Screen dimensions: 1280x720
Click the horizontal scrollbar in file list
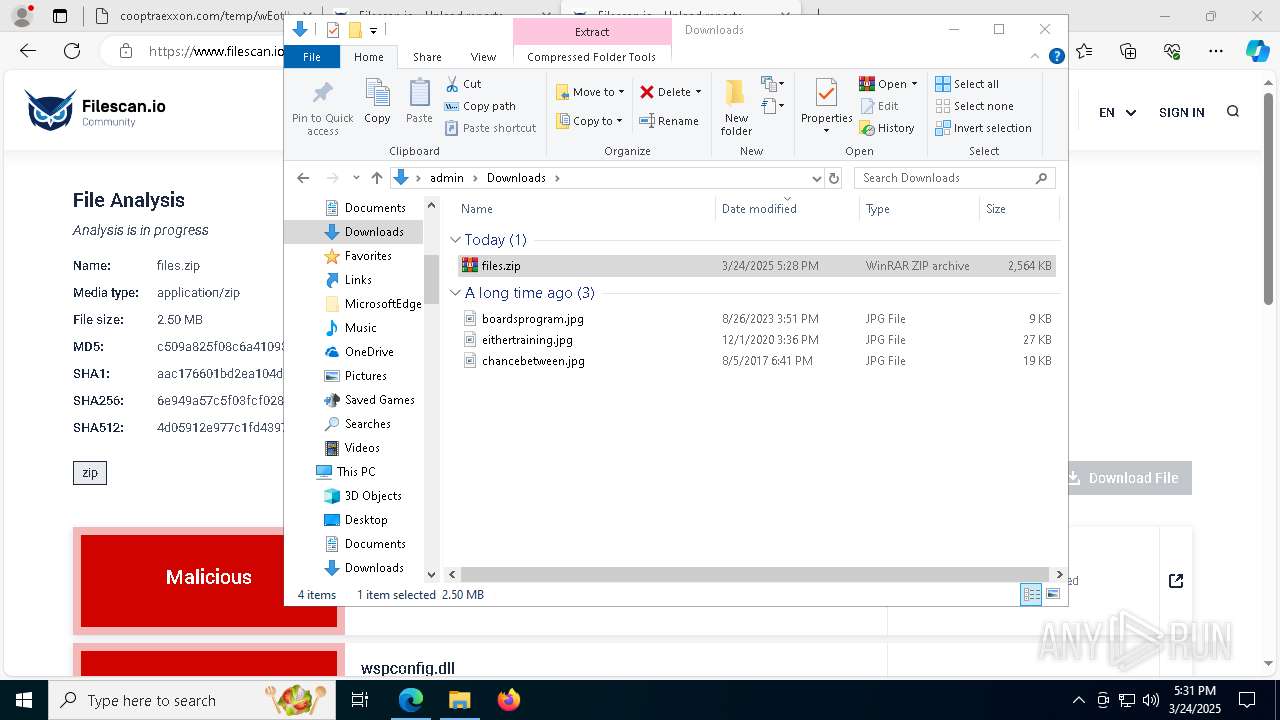point(755,575)
